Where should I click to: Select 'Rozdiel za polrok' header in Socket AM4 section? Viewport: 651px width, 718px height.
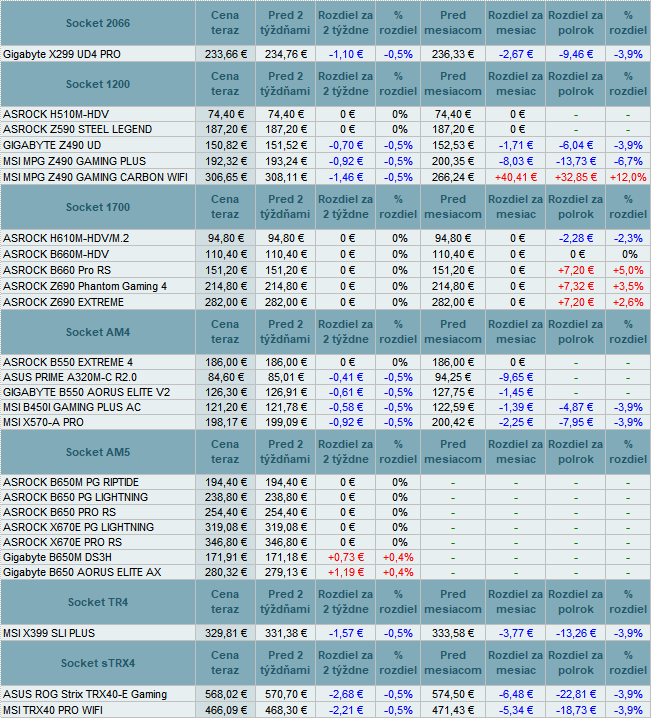click(x=575, y=332)
